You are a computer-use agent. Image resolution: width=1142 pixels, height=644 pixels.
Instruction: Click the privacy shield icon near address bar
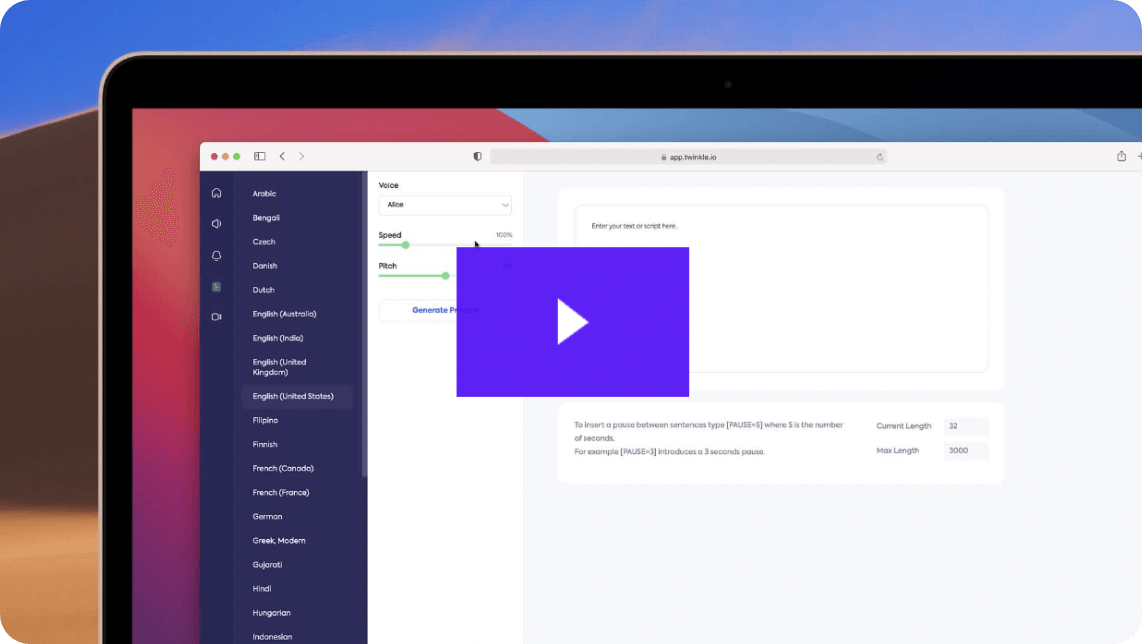point(477,156)
